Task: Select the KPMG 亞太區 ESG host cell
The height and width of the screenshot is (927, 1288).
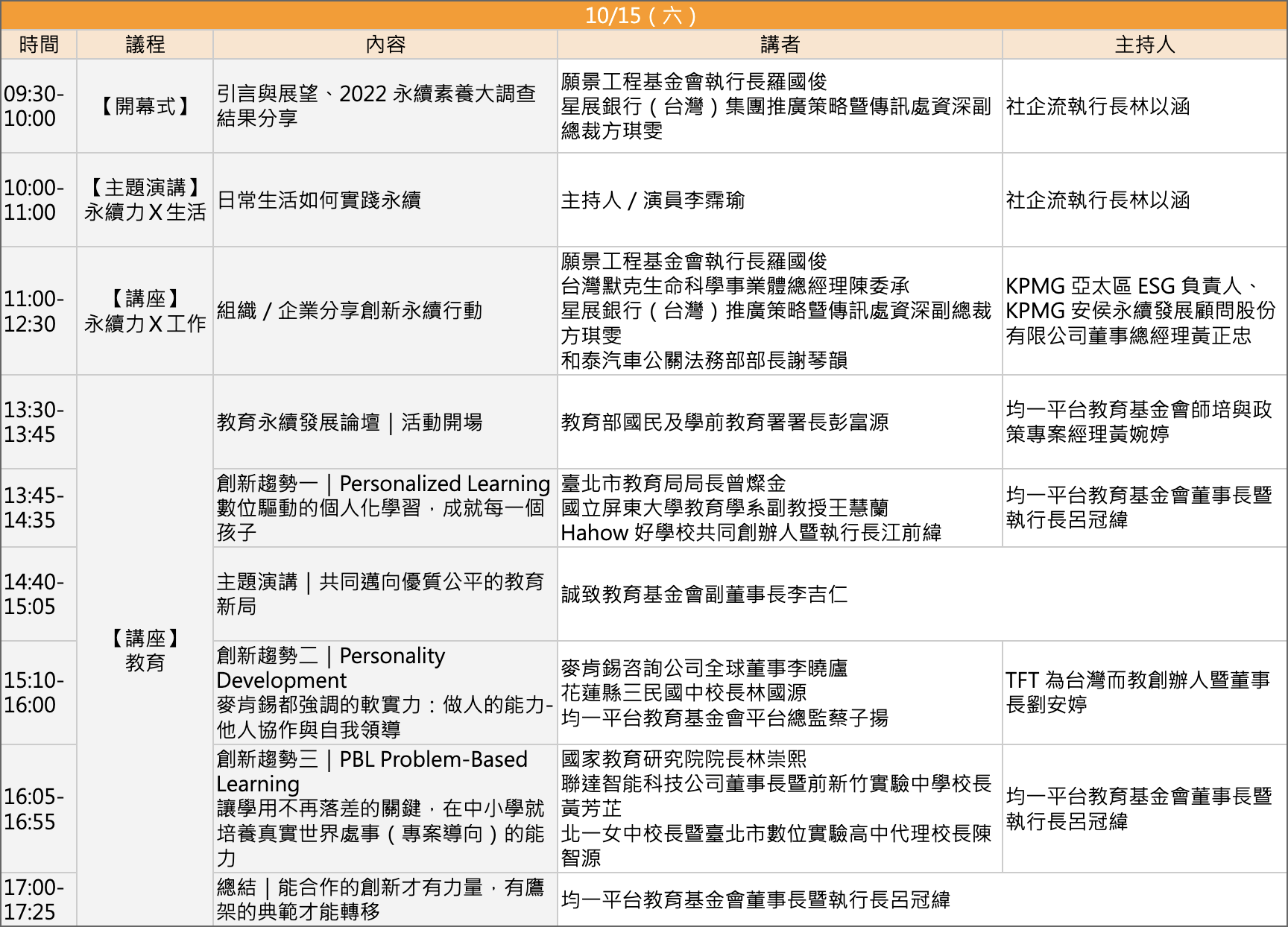Action: pos(1144,311)
